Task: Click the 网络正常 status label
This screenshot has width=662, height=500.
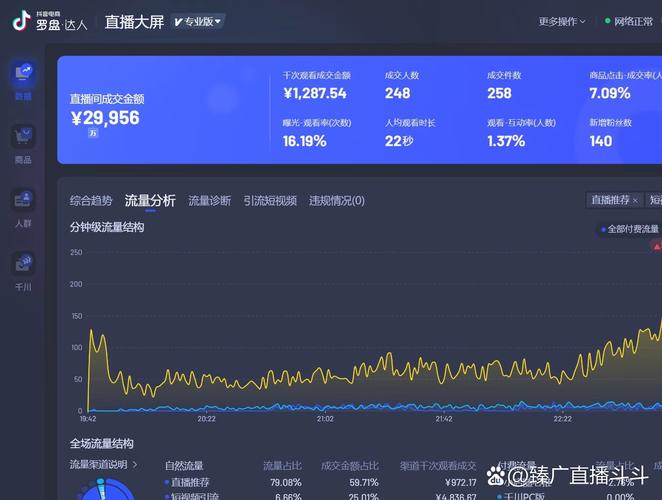Action: click(x=633, y=21)
